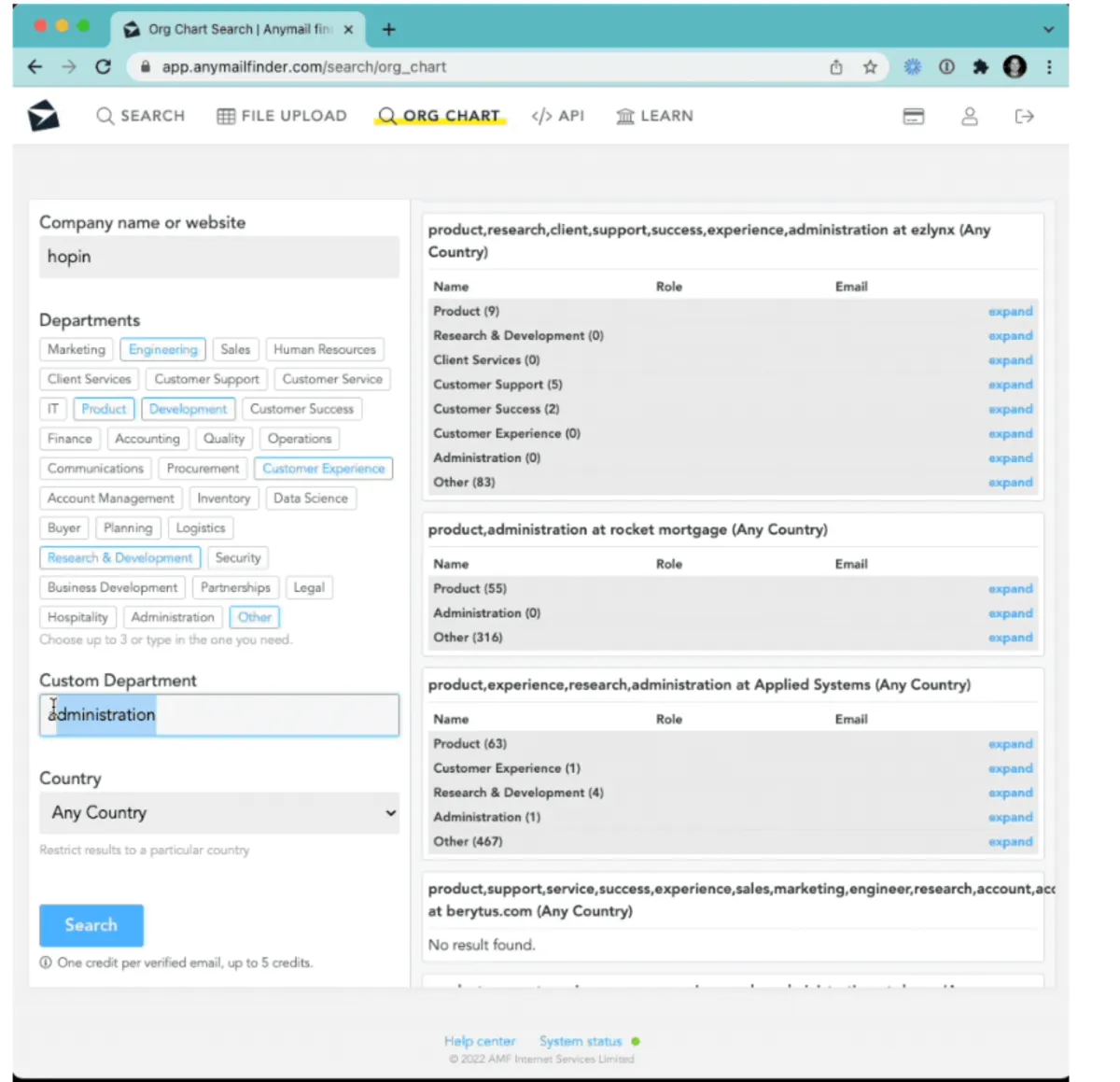
Task: Deselect the Engineering department tag
Action: pyautogui.click(x=163, y=349)
